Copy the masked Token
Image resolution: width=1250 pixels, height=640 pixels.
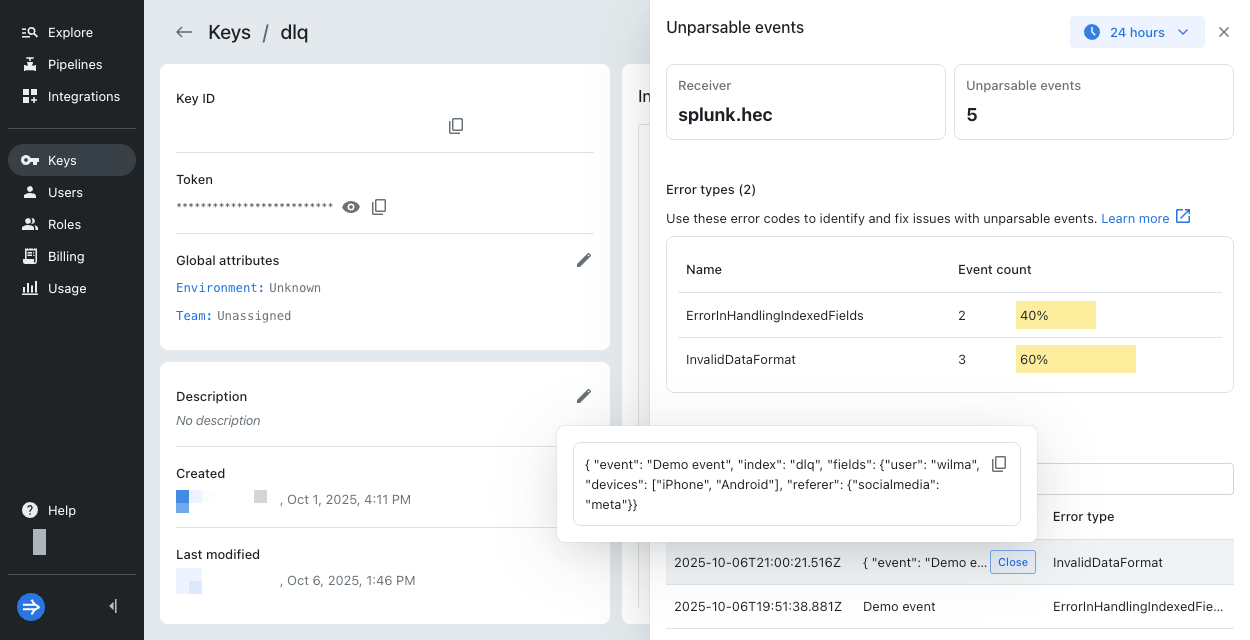point(379,206)
